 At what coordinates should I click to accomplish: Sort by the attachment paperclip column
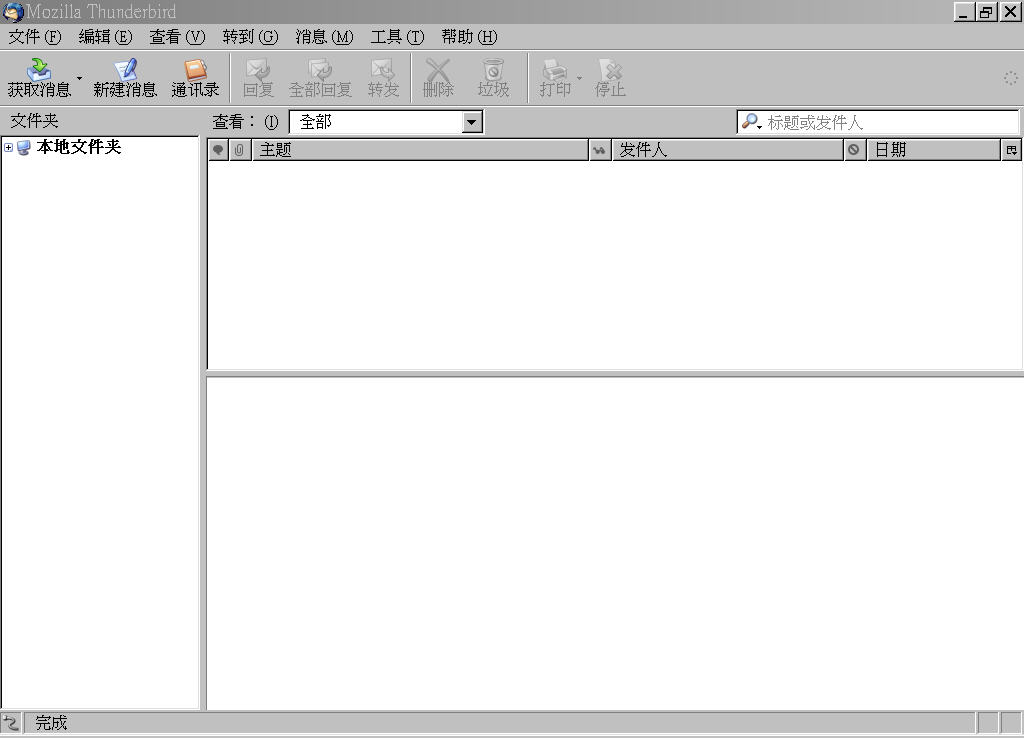[x=240, y=150]
